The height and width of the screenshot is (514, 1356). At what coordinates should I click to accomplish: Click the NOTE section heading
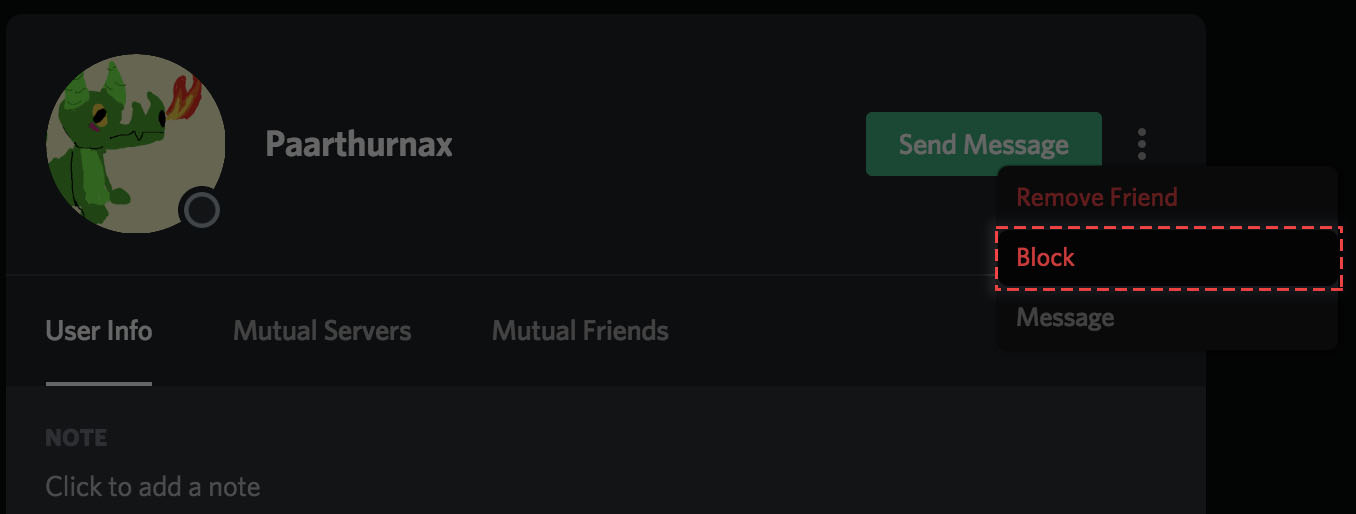tap(77, 438)
